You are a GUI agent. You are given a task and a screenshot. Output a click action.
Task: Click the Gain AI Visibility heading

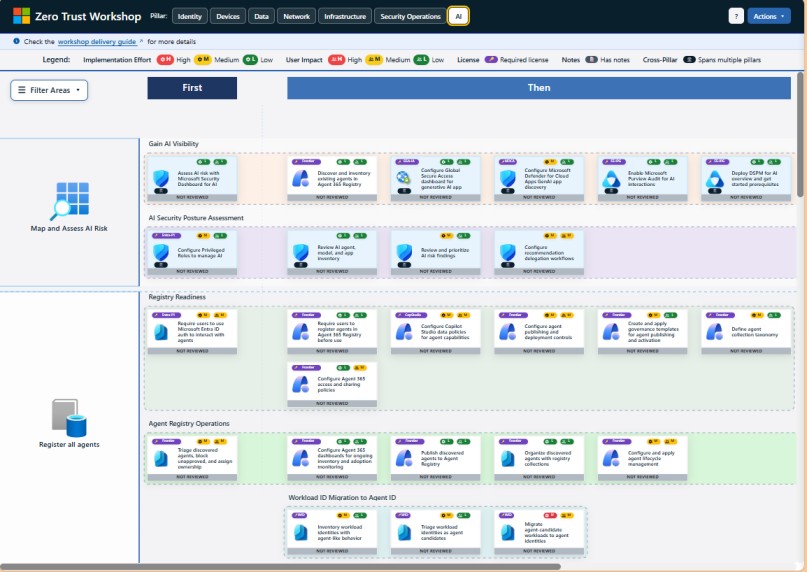173,144
